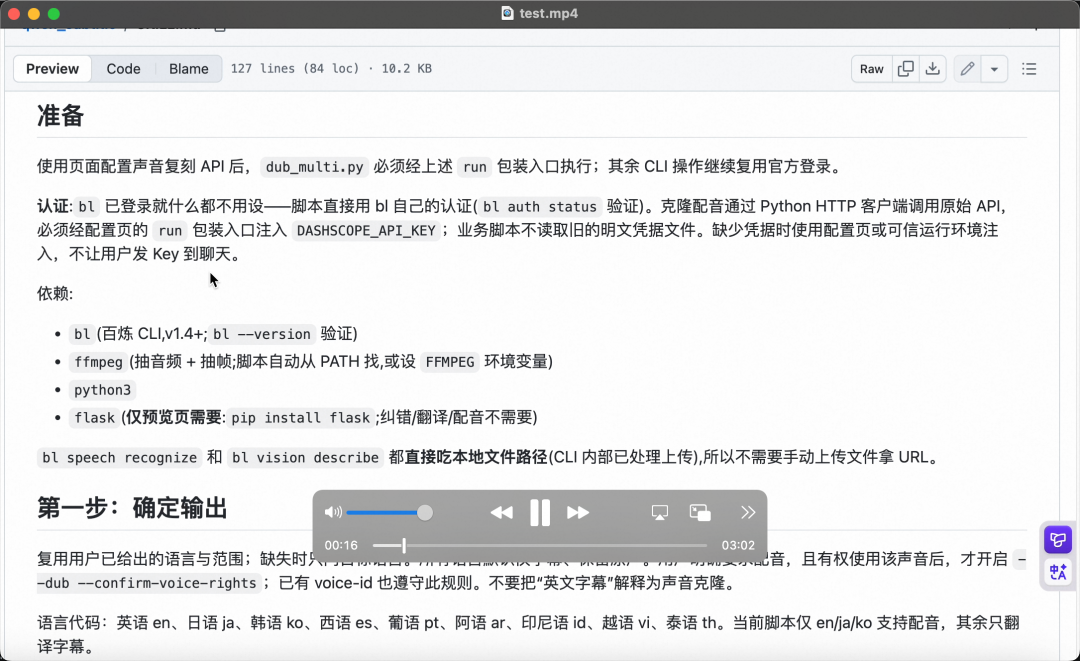Image resolution: width=1080 pixels, height=661 pixels.
Task: Click the dub_multi.py code snippet
Action: point(314,167)
